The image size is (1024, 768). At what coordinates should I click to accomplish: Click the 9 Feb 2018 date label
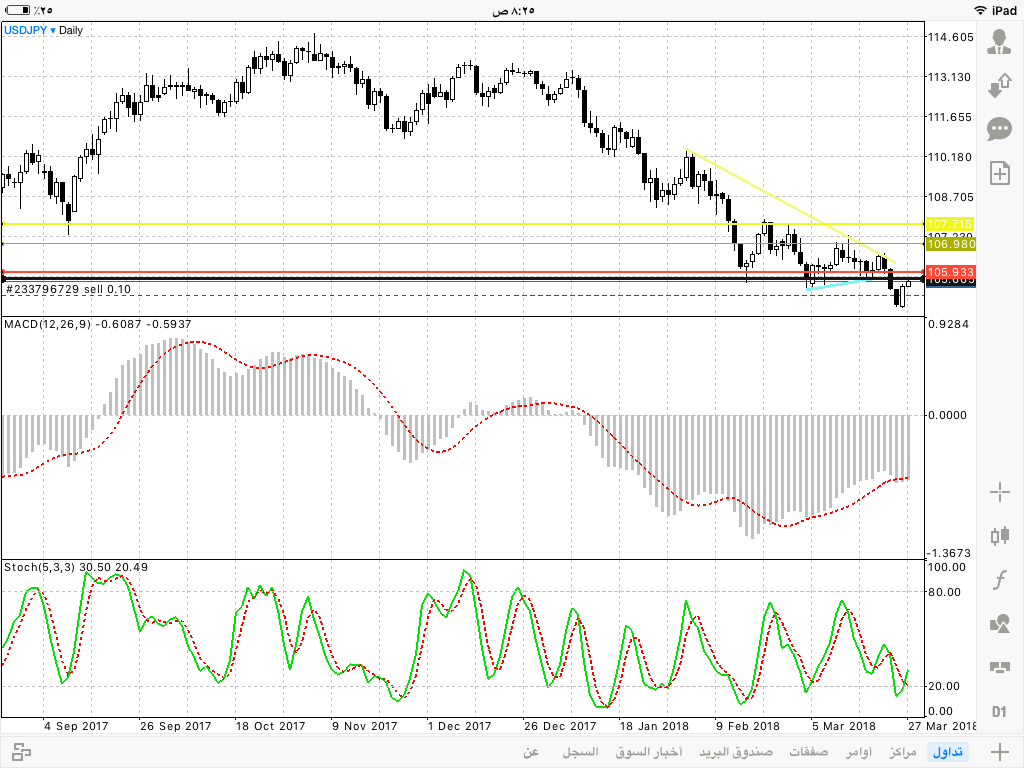pos(748,726)
